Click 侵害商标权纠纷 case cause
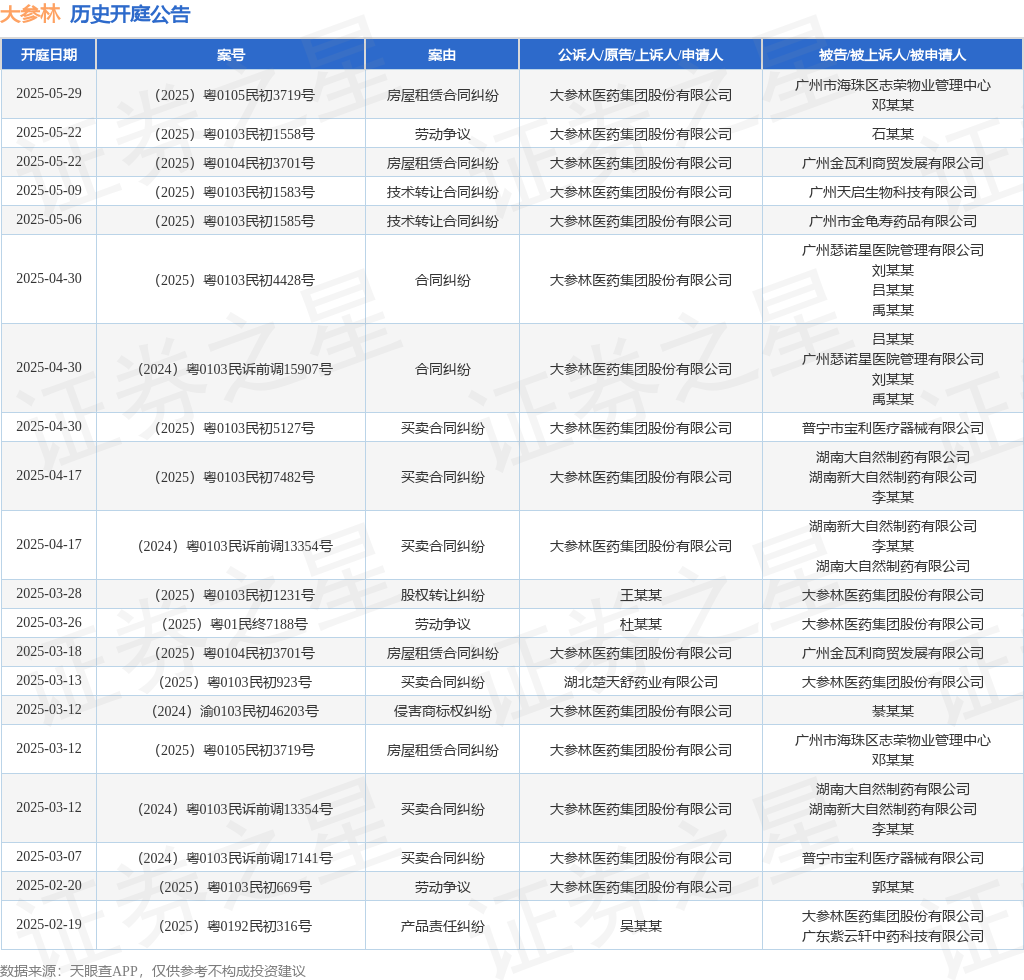1024x980 pixels. coord(442,711)
